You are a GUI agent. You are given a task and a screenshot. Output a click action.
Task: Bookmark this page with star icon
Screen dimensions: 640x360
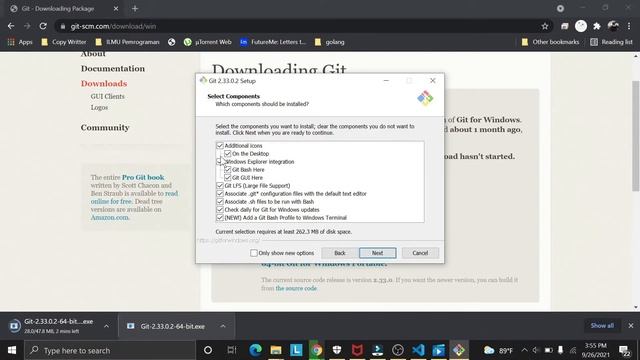(545, 26)
